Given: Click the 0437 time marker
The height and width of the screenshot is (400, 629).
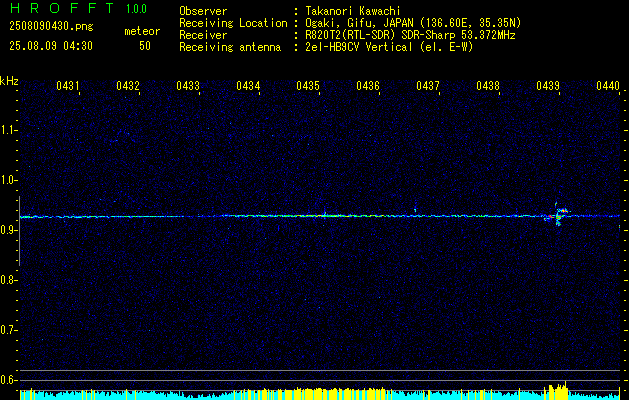Looking at the screenshot, I should point(428,85).
